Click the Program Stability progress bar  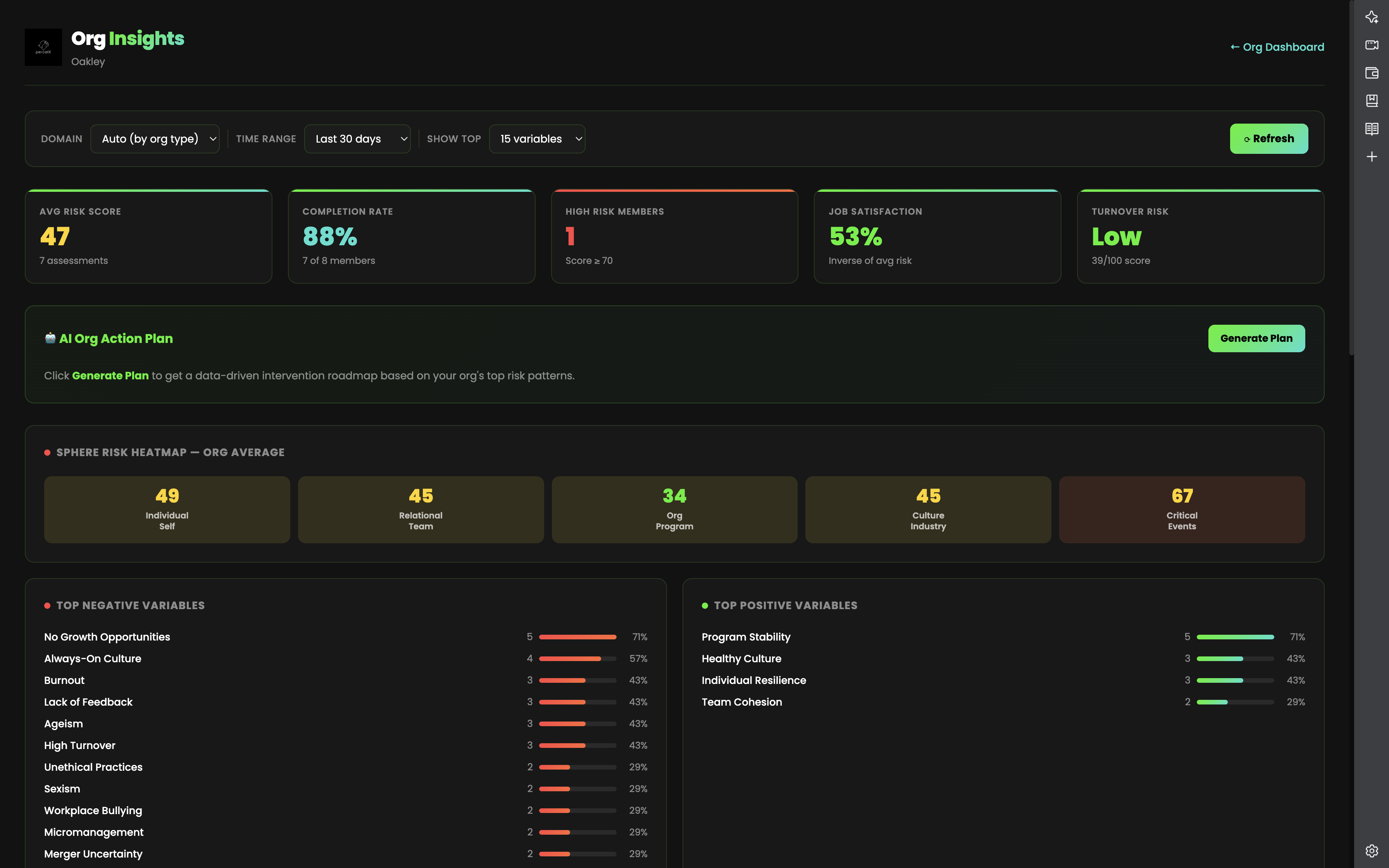click(x=1235, y=637)
